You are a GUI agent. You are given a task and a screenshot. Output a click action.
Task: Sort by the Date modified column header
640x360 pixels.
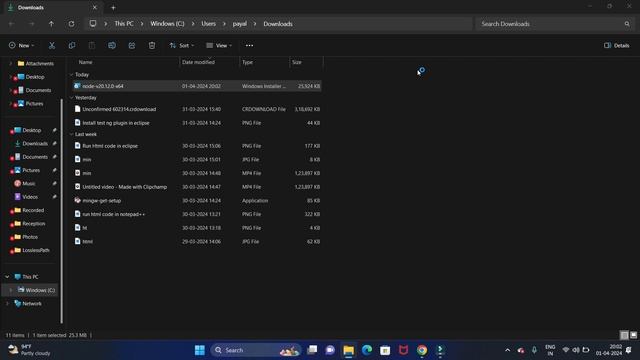click(209, 62)
